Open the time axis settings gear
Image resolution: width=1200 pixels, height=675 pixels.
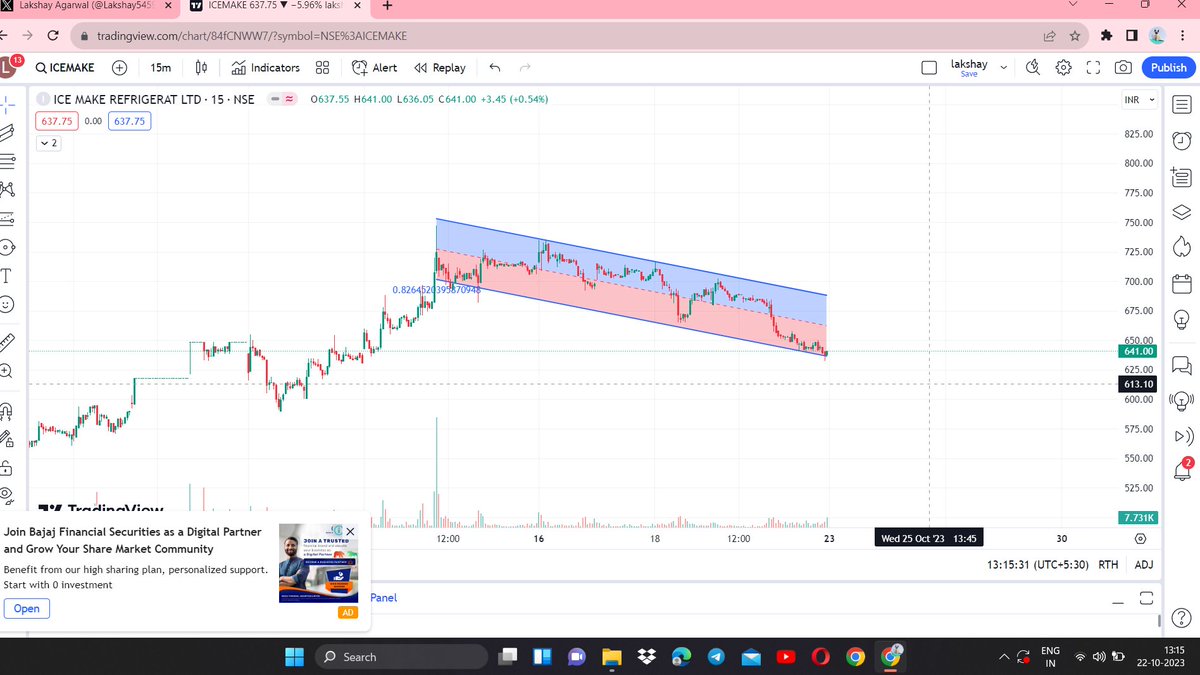pyautogui.click(x=1140, y=538)
